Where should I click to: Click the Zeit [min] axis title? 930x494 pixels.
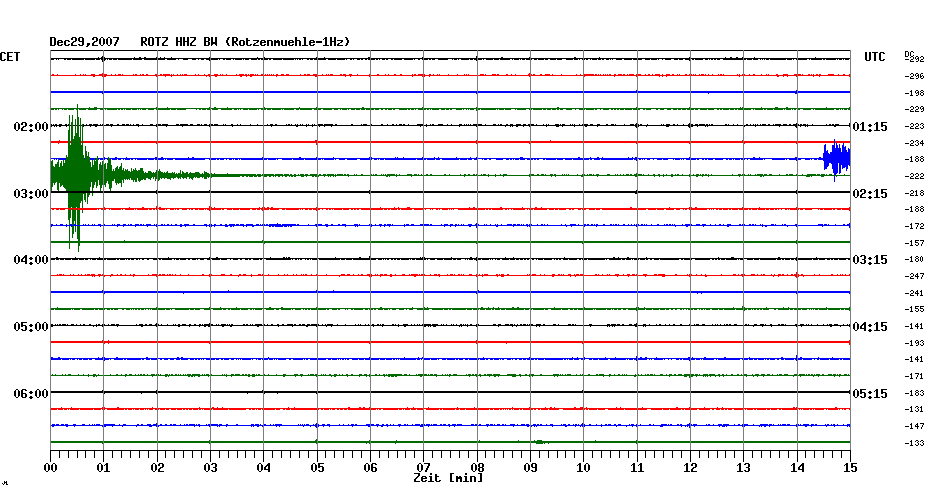(x=448, y=478)
